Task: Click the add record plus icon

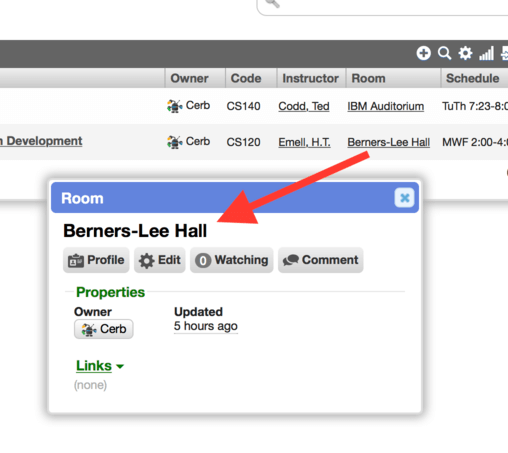Action: 423,53
